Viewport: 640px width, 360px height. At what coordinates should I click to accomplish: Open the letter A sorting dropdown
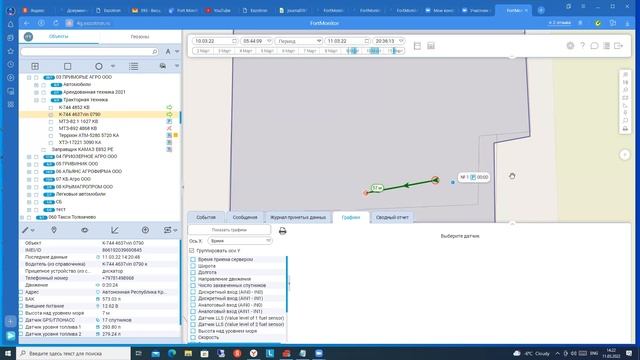[172, 51]
